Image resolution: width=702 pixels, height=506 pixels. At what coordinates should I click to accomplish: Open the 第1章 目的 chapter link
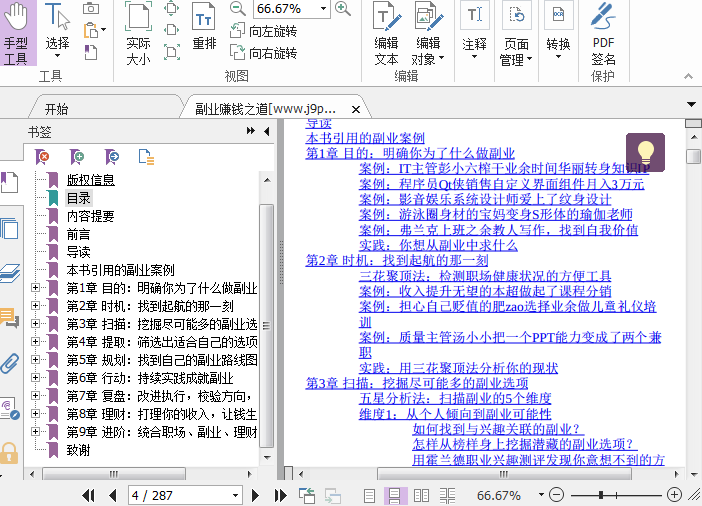(x=410, y=154)
